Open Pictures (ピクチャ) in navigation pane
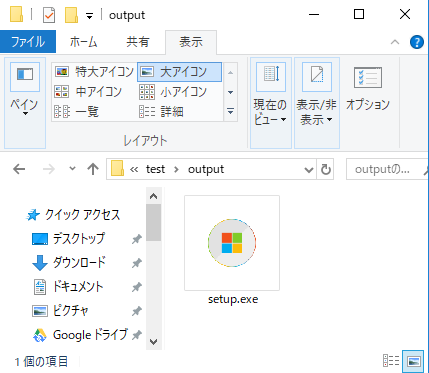 point(61,311)
